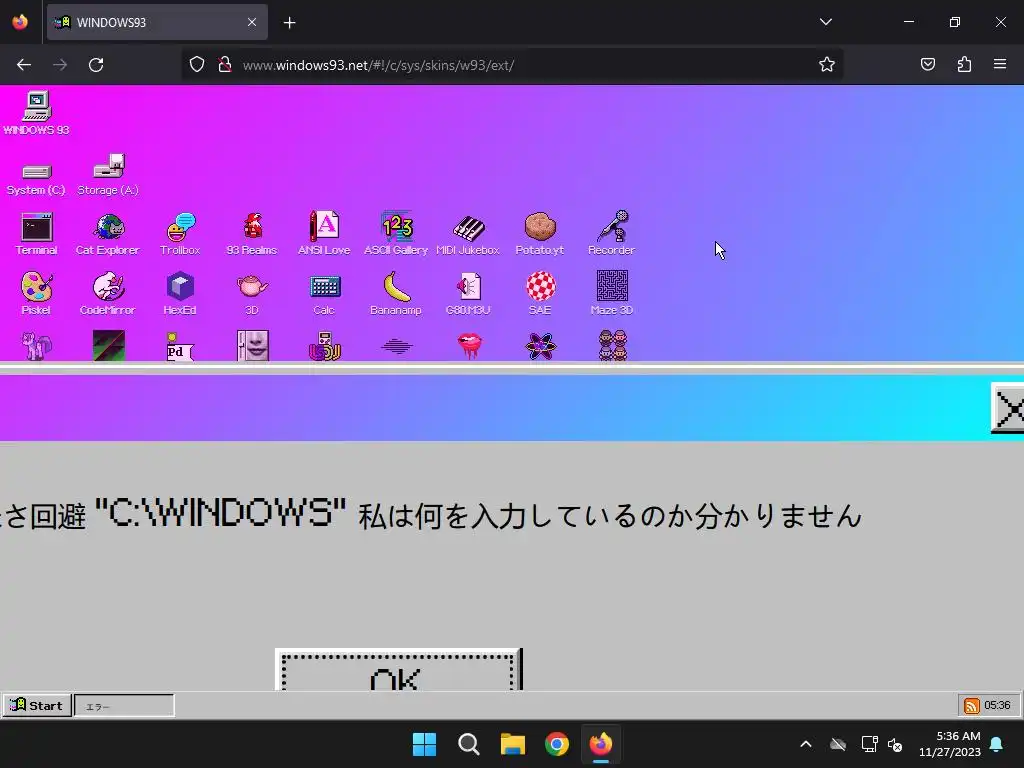The image size is (1024, 768).
Task: Click the Pd file desktop icon
Action: point(180,346)
